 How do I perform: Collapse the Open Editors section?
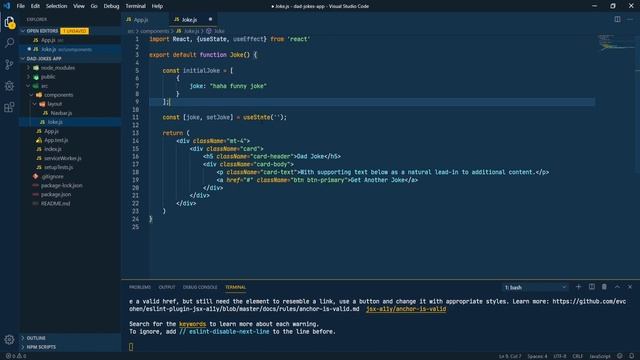[23, 31]
